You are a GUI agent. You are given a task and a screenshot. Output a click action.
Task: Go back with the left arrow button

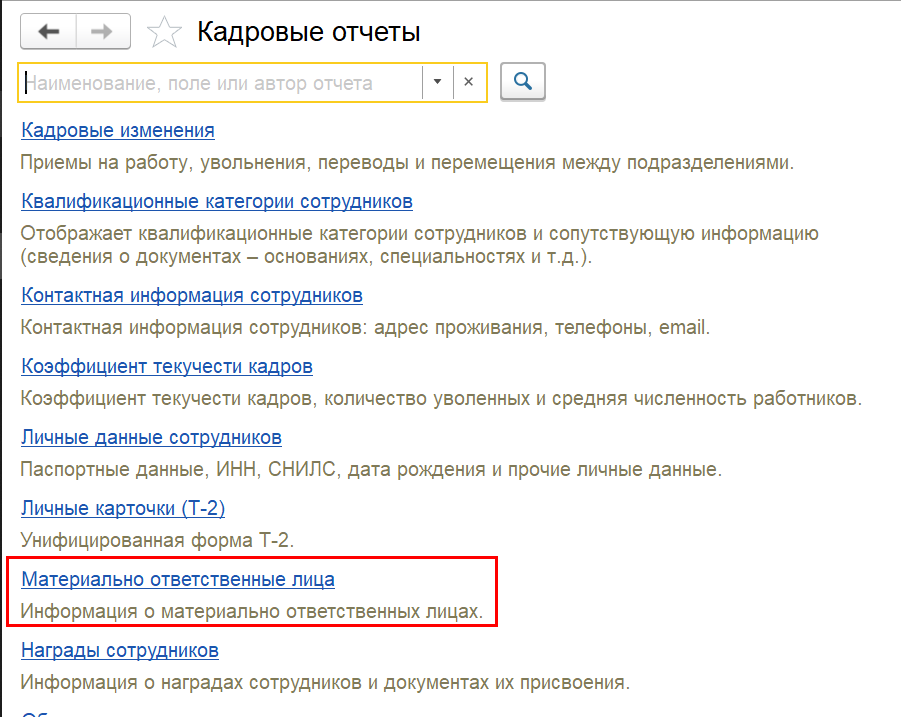pos(48,32)
